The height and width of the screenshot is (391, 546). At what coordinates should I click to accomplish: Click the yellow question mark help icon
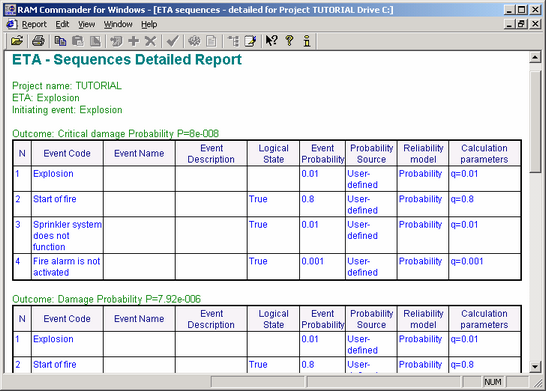[289, 41]
